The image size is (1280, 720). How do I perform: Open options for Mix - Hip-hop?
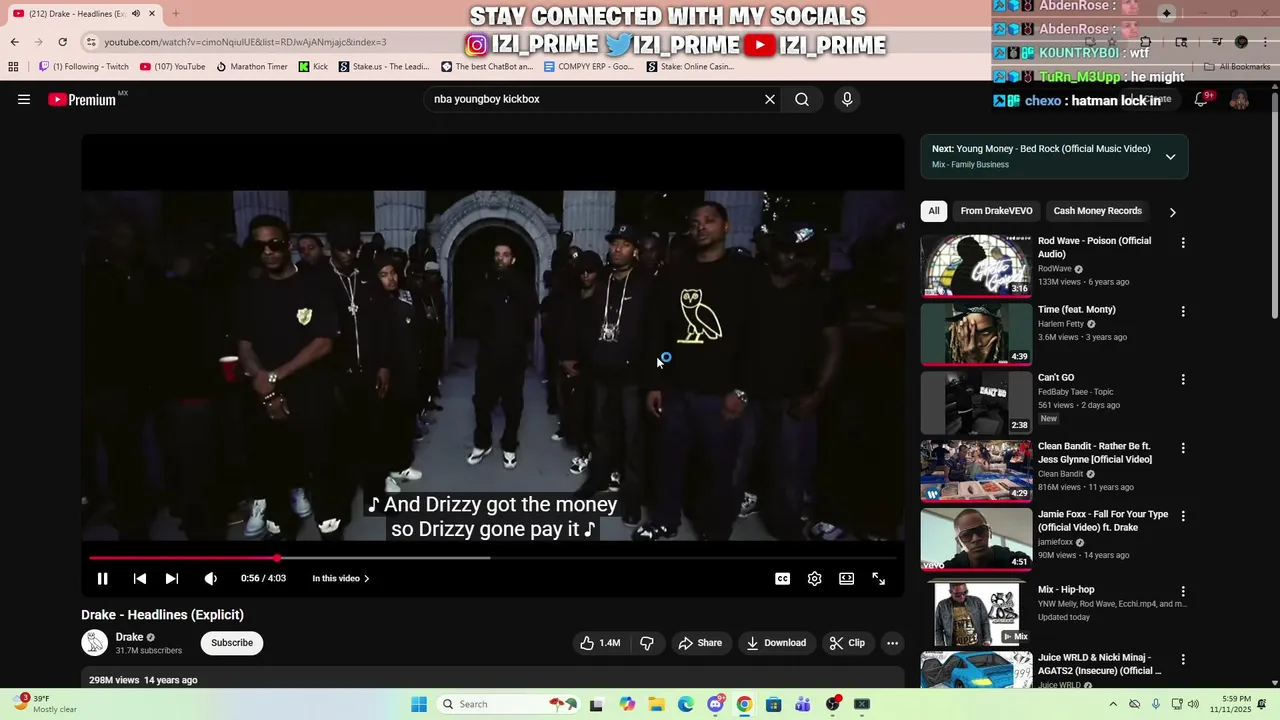(1183, 591)
